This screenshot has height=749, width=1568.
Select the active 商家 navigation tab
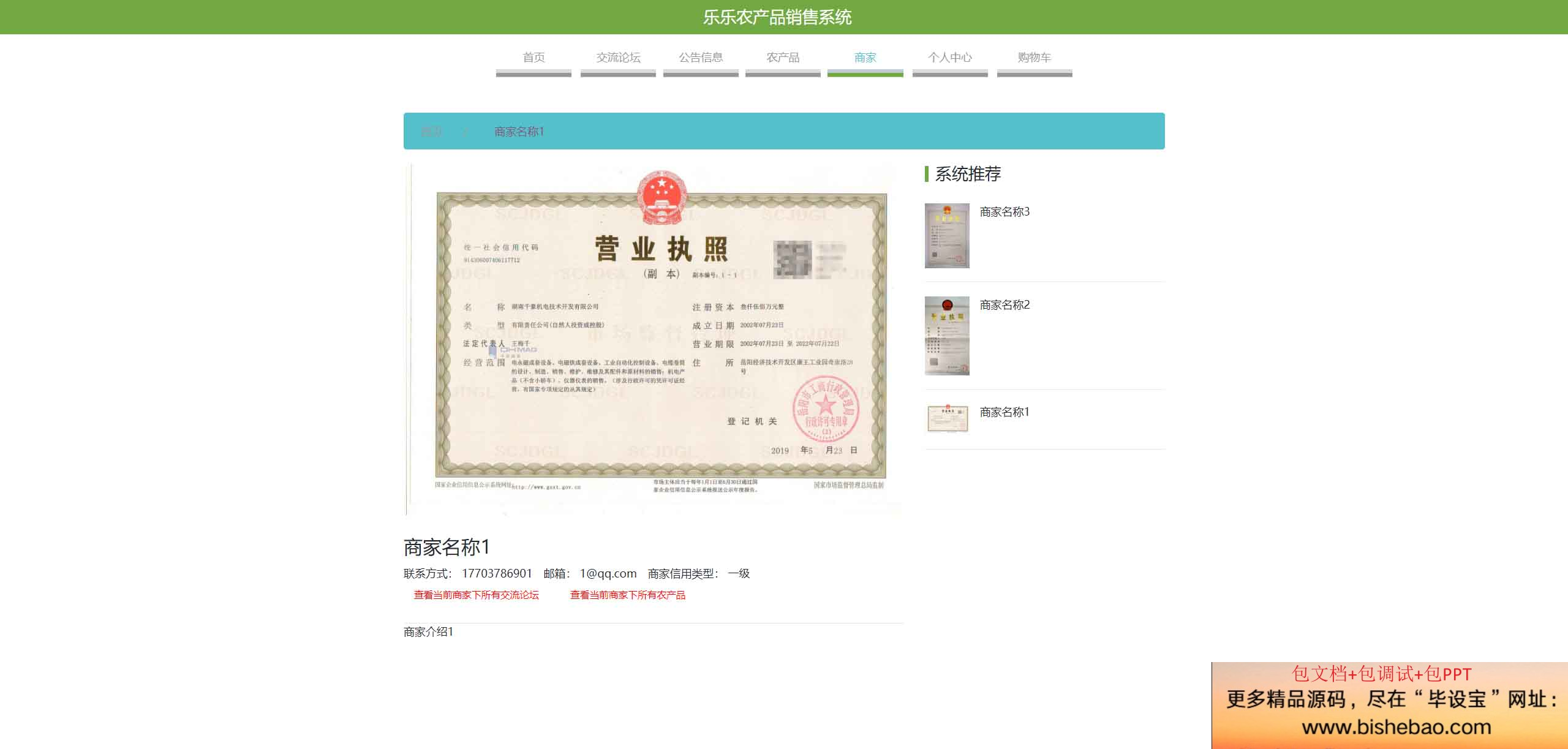[x=865, y=58]
